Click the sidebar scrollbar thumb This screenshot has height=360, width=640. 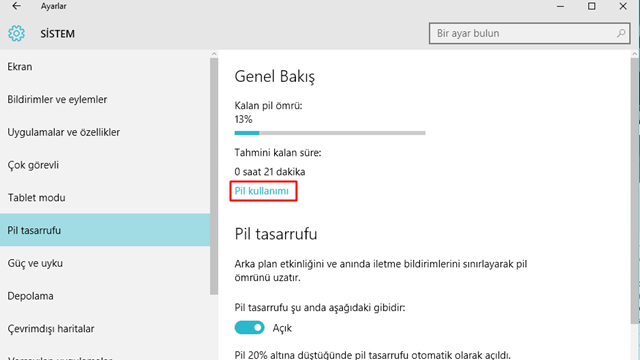pos(214,176)
